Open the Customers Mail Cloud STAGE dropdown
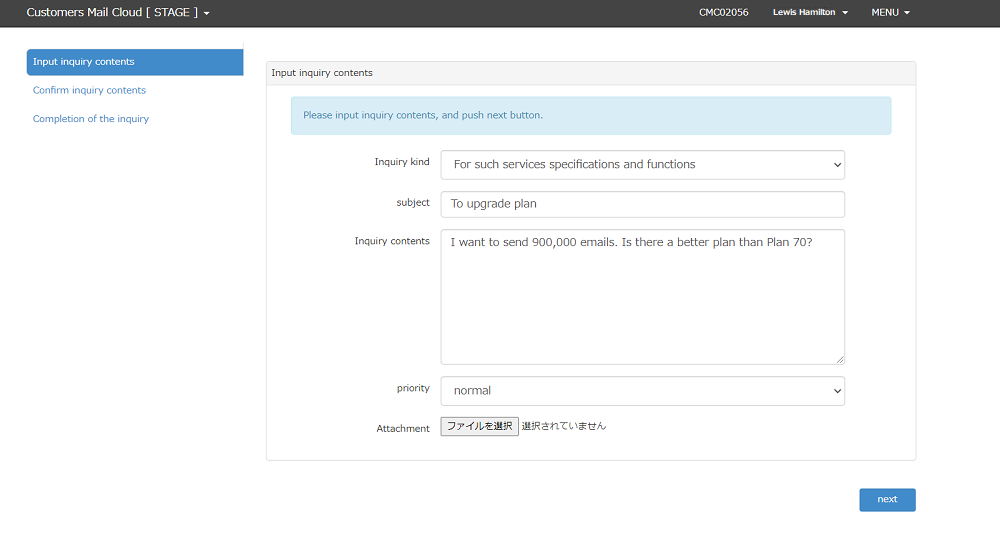This screenshot has height=534, width=1000. pyautogui.click(x=117, y=12)
